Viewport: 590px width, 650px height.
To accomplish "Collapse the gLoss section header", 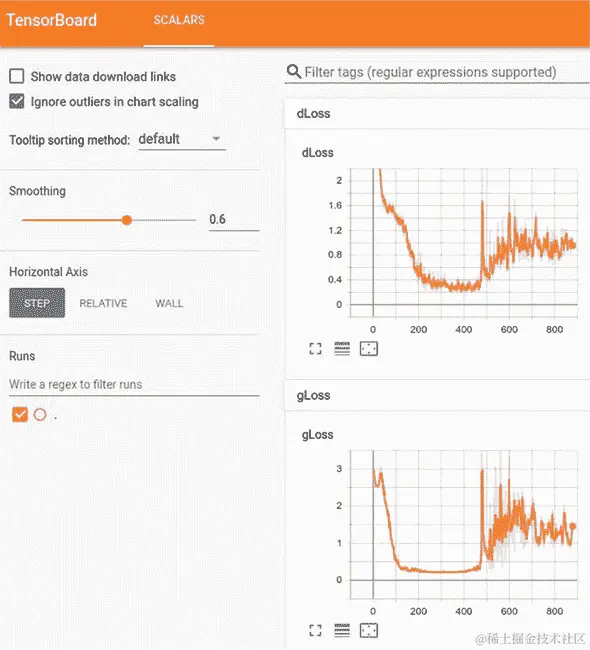I will tap(437, 395).
